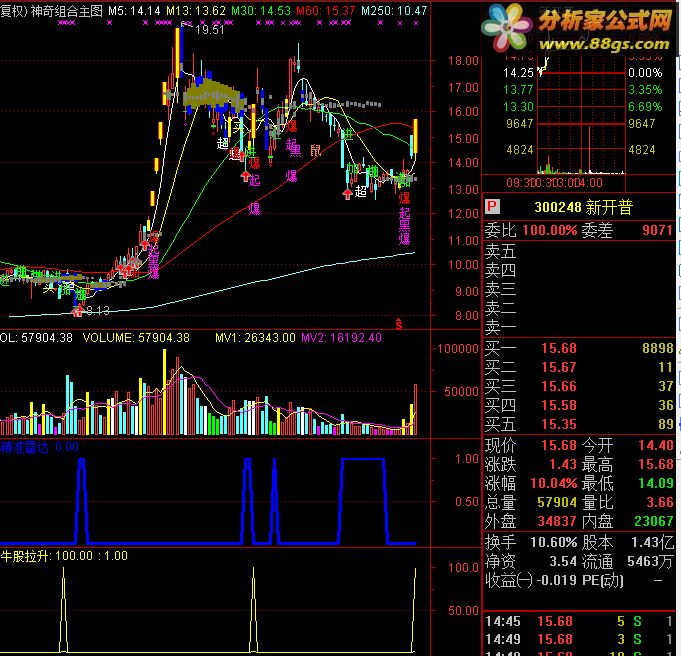Click the M250: 10.47 moving average label
681x656 pixels.
tap(394, 11)
